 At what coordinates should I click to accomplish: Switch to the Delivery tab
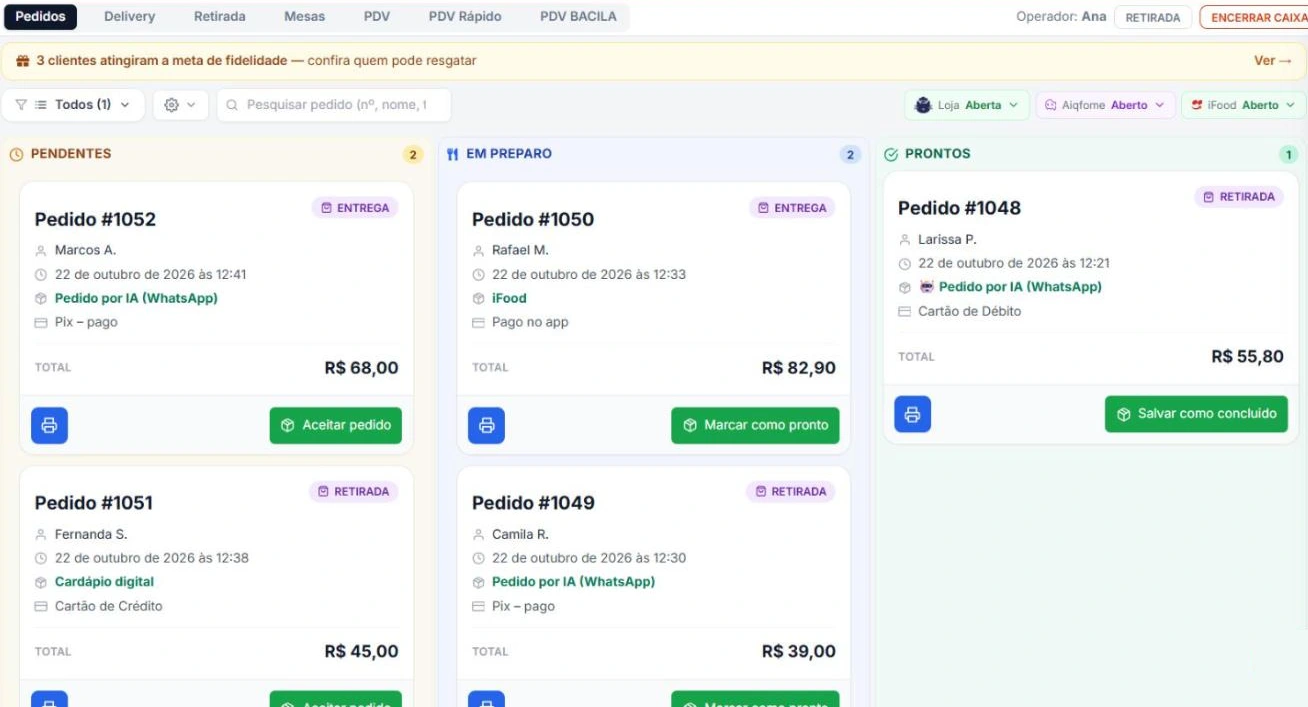129,16
